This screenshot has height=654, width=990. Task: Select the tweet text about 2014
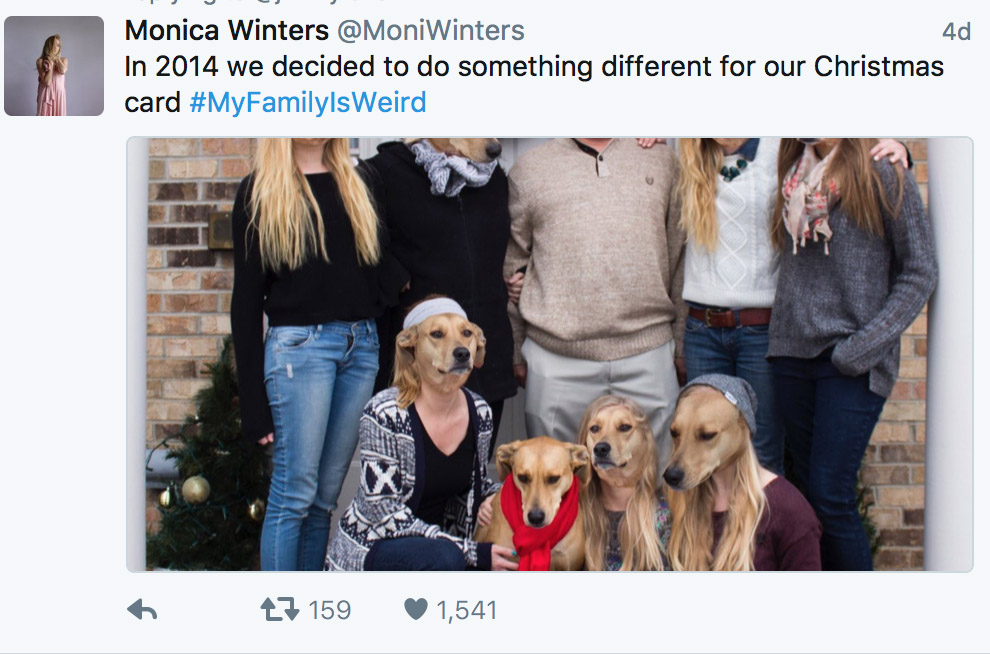pos(534,67)
